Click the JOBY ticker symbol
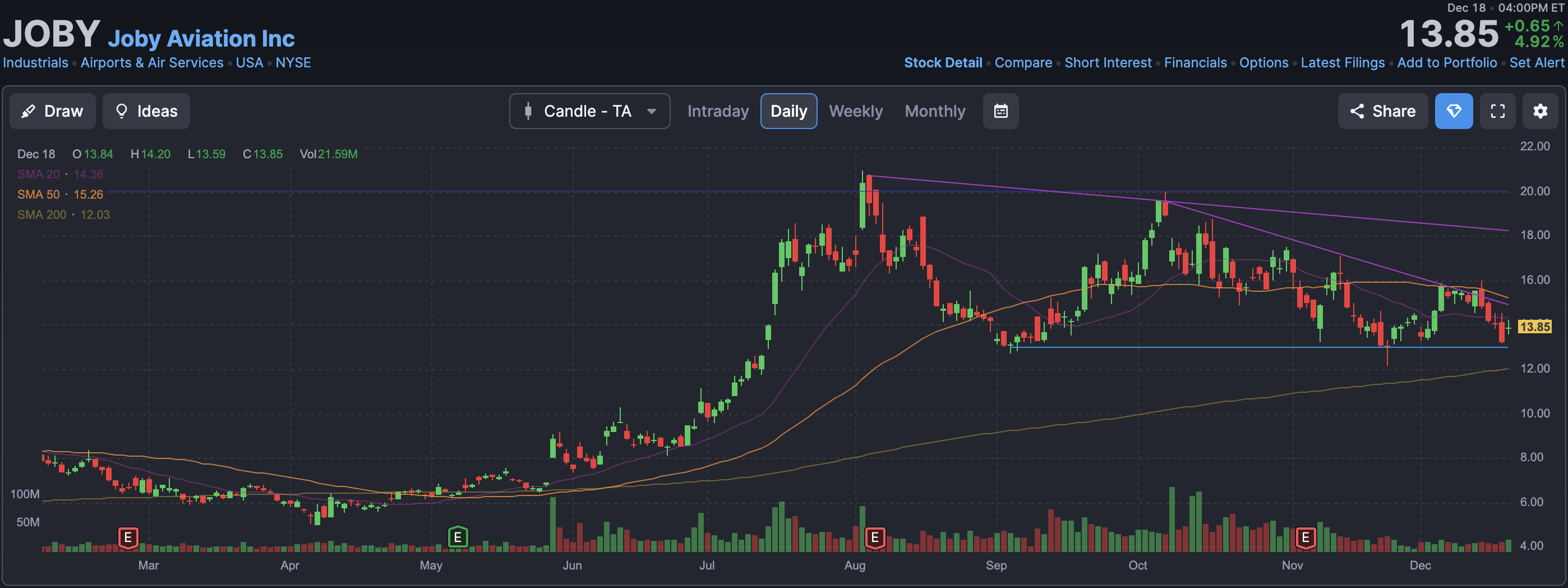This screenshot has height=588, width=1568. tap(52, 34)
